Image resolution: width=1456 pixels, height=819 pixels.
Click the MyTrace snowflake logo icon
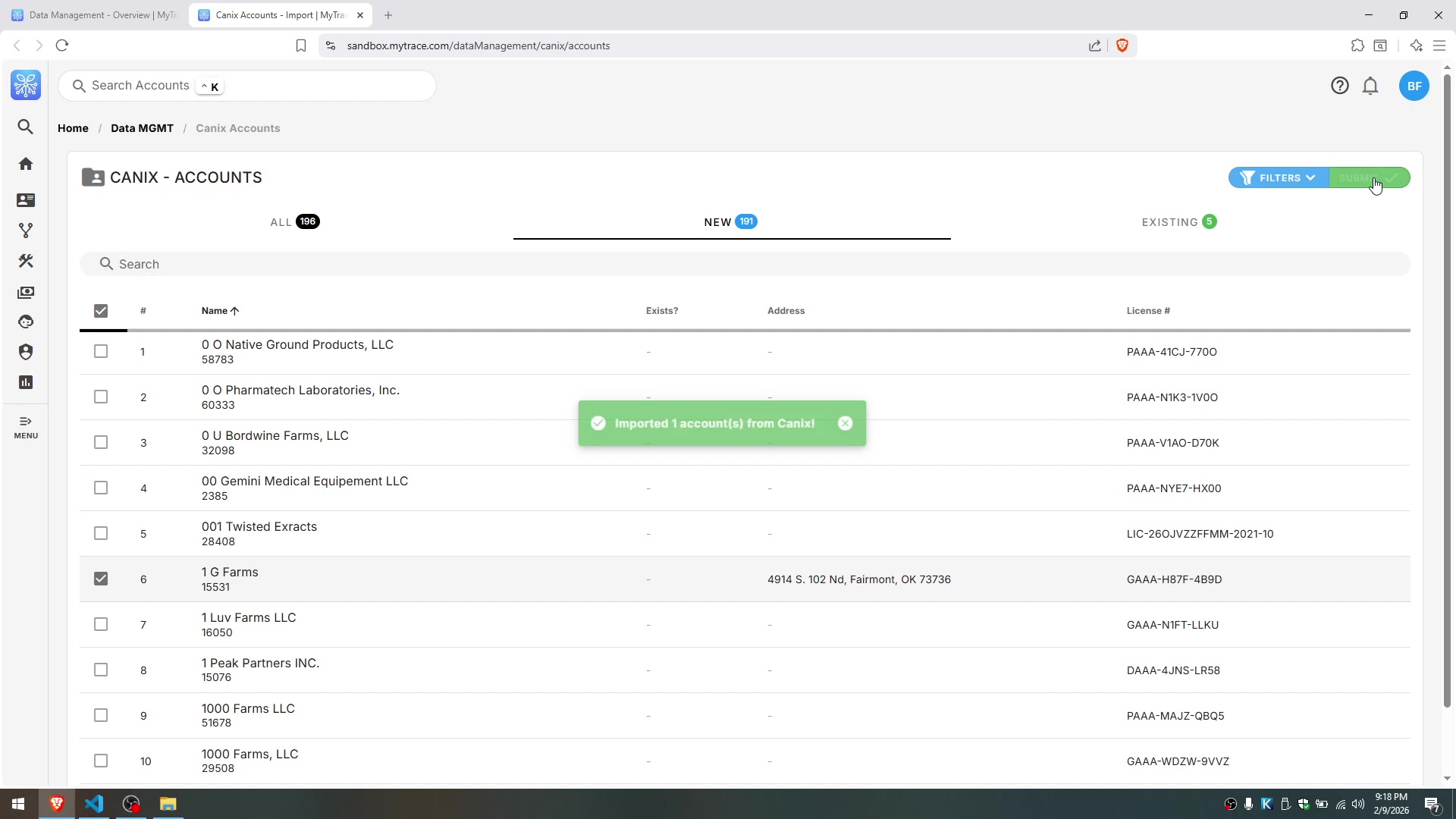tap(26, 85)
